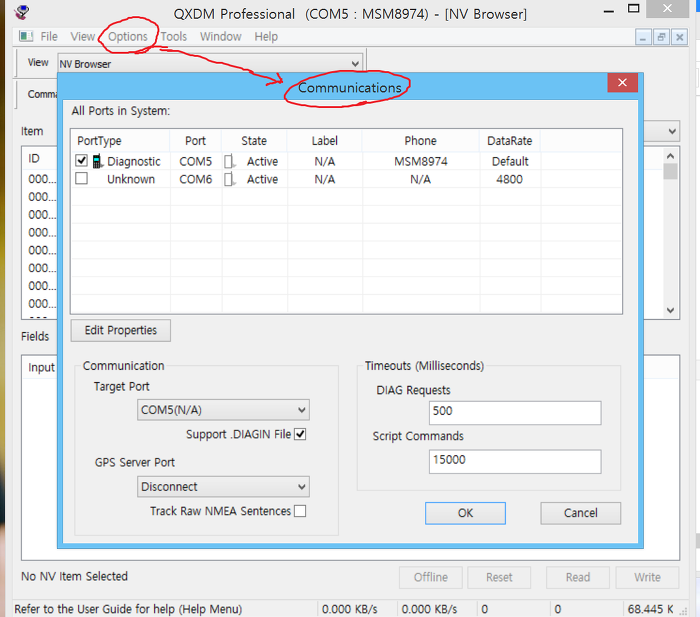The width and height of the screenshot is (700, 617).
Task: Open the View menu
Action: tap(83, 37)
